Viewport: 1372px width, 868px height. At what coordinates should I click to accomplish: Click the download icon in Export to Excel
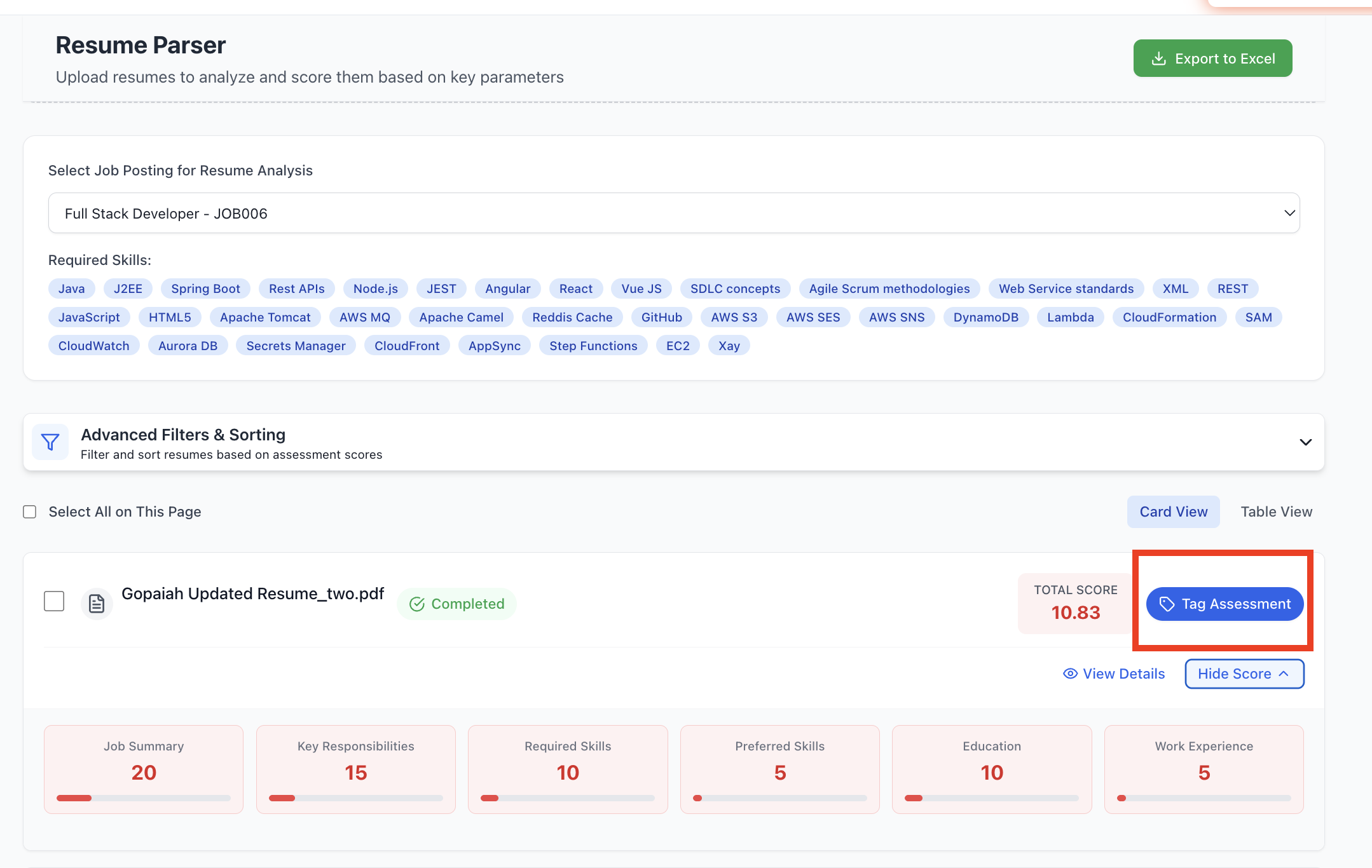pos(1159,58)
